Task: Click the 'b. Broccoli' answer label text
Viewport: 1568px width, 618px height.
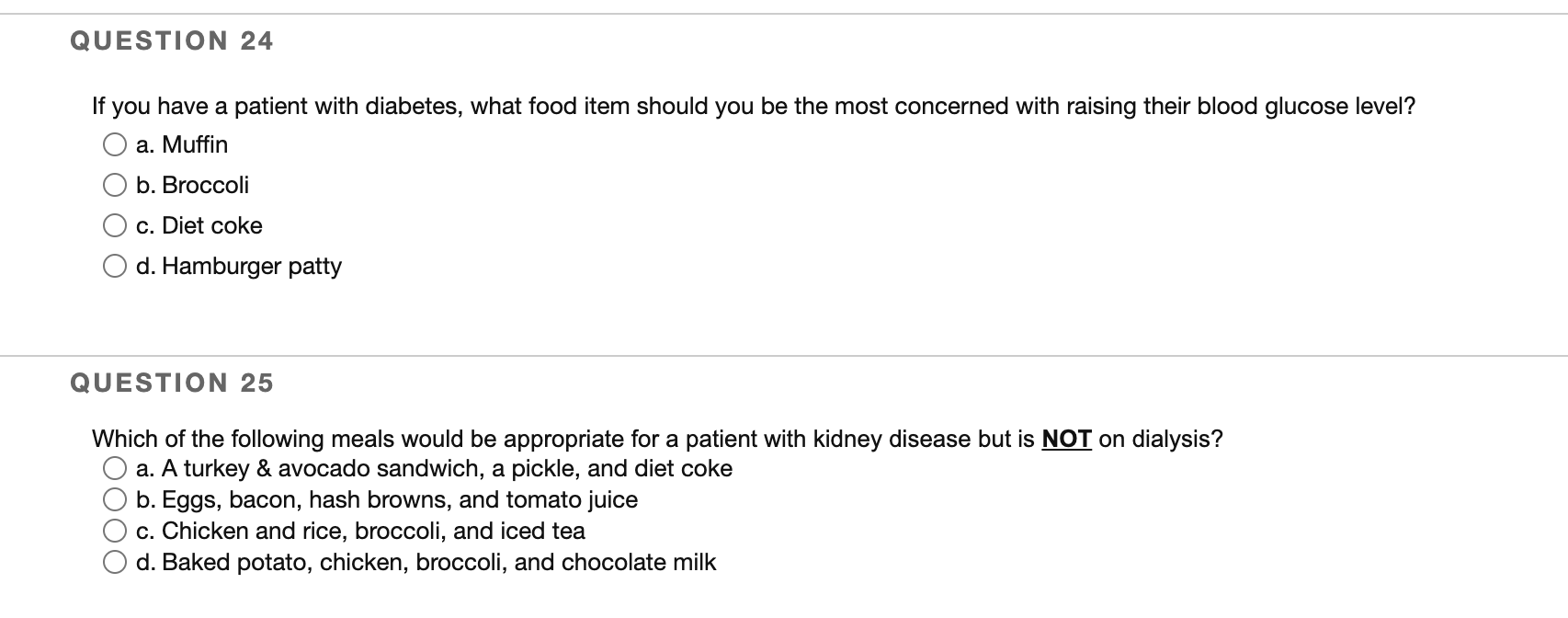Action: (192, 185)
